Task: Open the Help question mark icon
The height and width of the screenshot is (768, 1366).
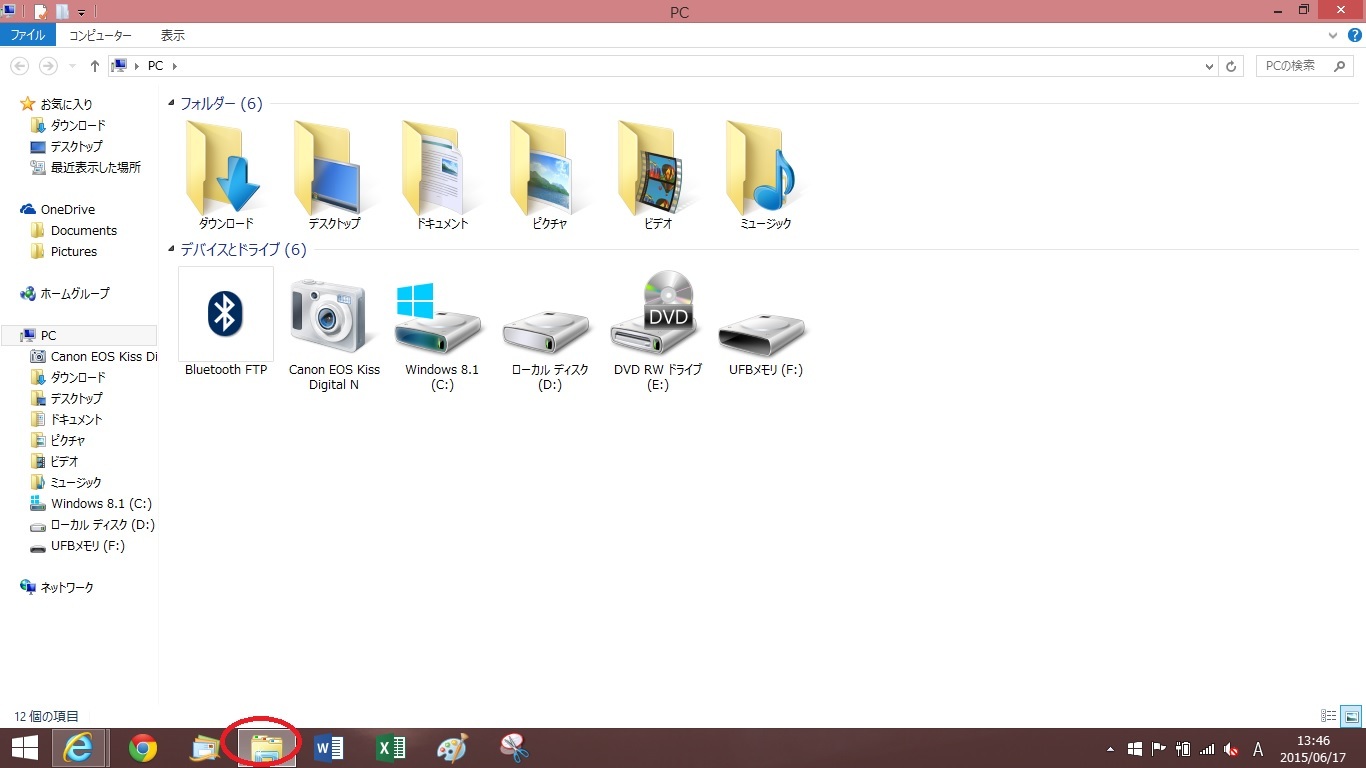Action: point(1355,35)
